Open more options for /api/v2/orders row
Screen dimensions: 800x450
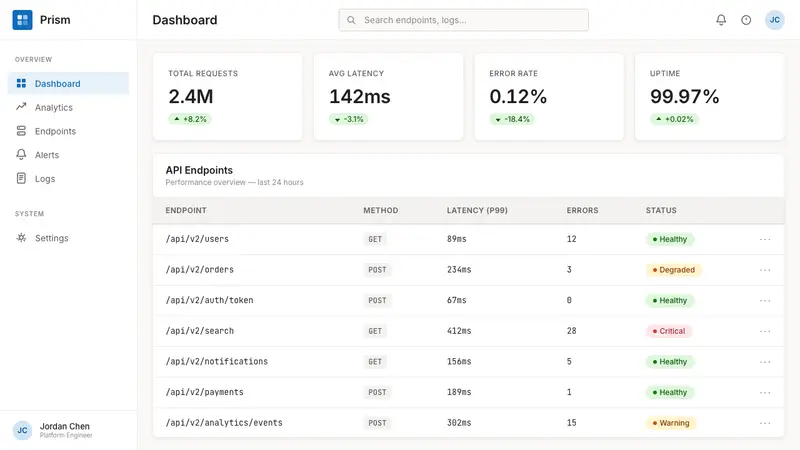click(765, 270)
